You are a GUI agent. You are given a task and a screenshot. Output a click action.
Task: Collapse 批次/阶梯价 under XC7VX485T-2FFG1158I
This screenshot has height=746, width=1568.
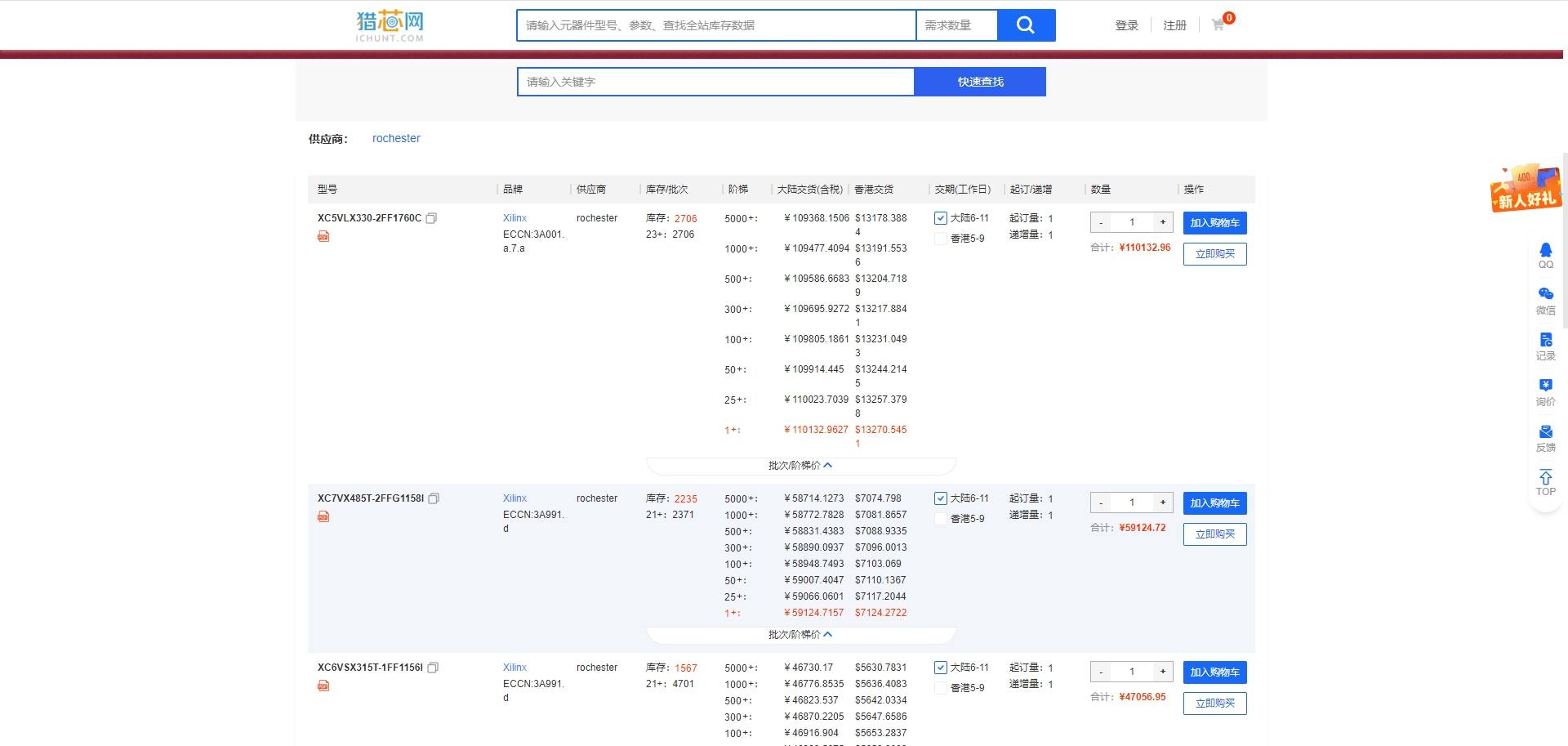(x=800, y=635)
